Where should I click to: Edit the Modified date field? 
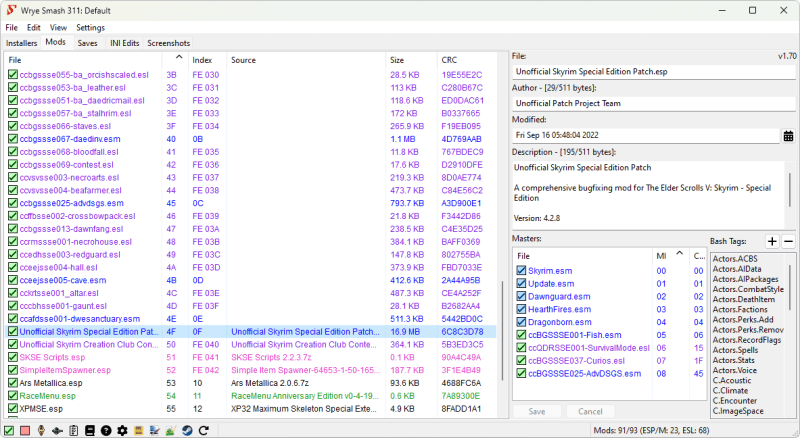646,135
